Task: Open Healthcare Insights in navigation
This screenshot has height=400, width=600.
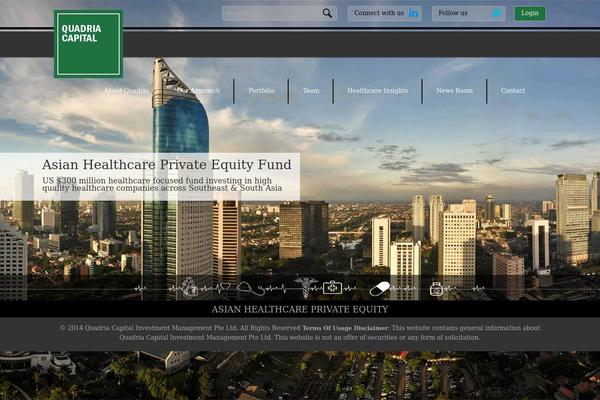Action: (378, 91)
